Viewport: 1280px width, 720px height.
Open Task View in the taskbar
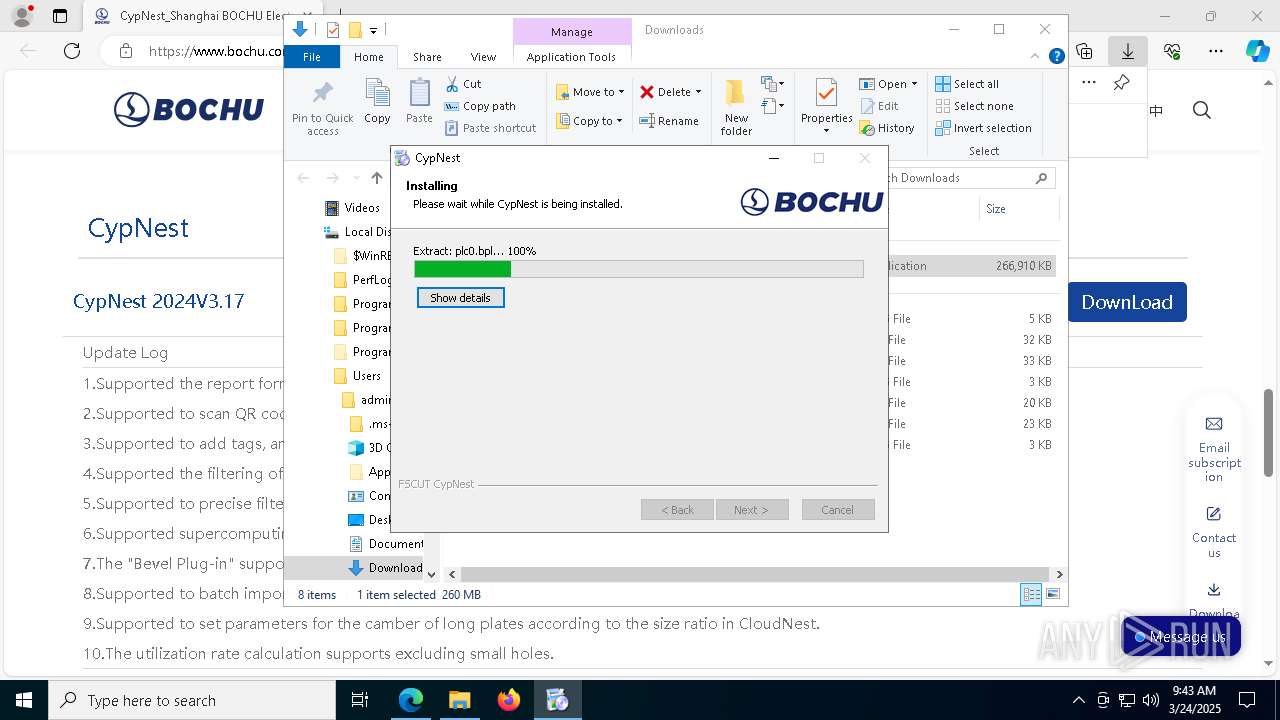click(x=361, y=700)
